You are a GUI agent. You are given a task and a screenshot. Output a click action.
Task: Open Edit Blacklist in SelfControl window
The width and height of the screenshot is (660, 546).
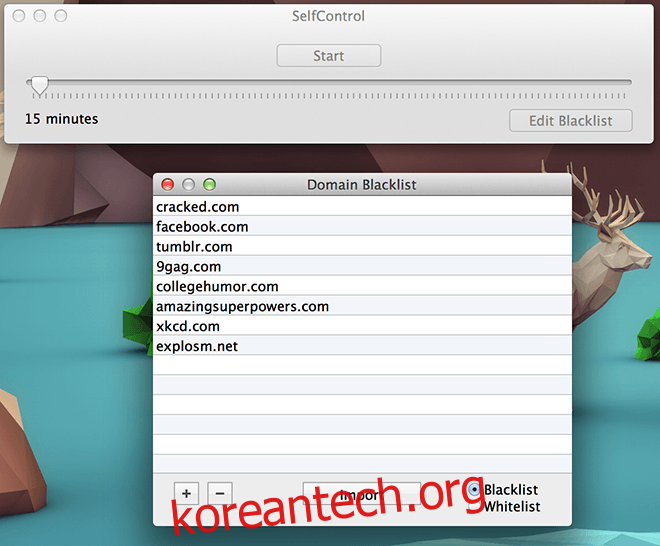[570, 121]
